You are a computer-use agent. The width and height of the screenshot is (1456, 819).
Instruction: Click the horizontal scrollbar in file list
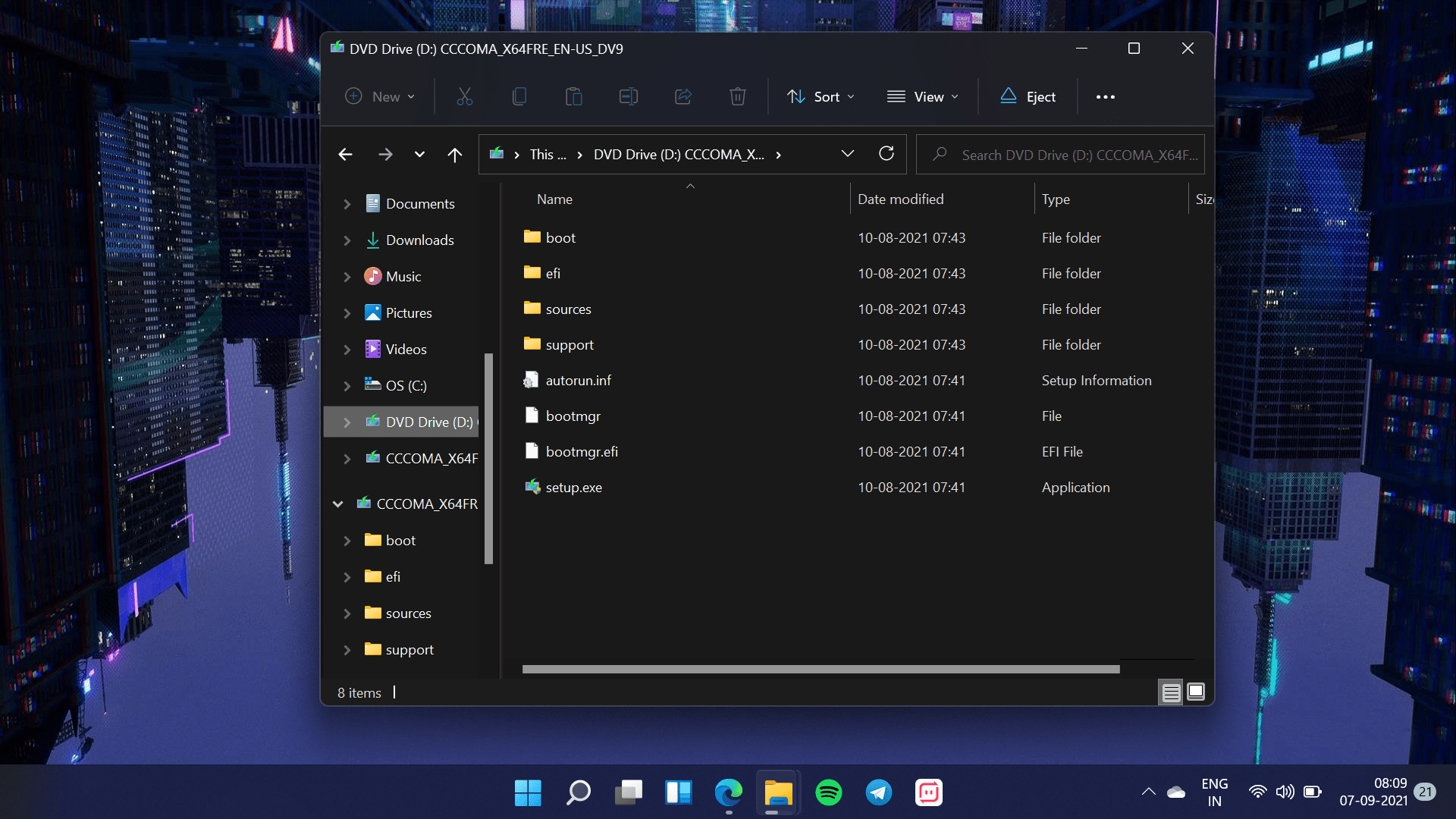(821, 670)
